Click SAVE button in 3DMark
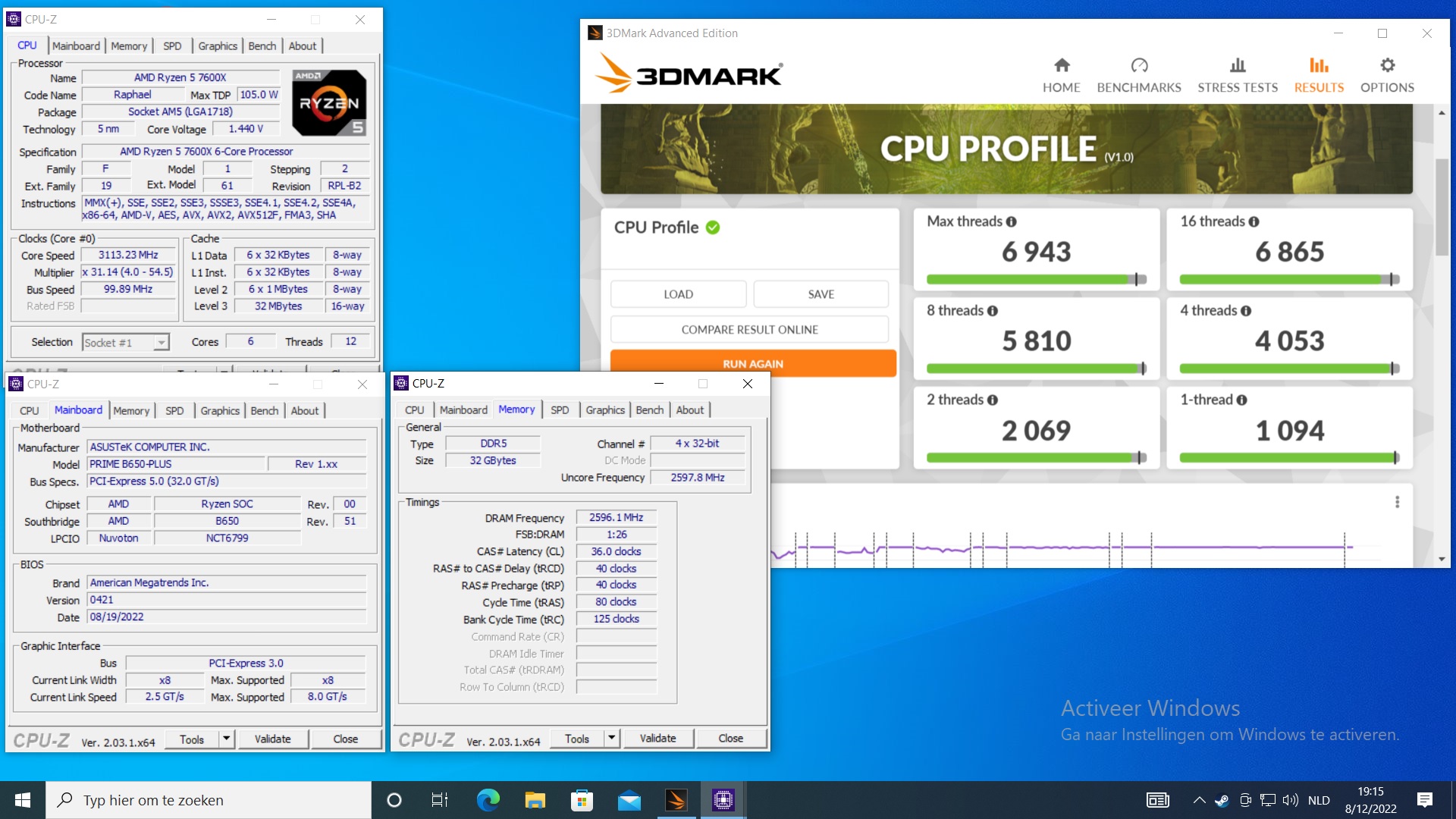Viewport: 1456px width, 819px height. (821, 294)
